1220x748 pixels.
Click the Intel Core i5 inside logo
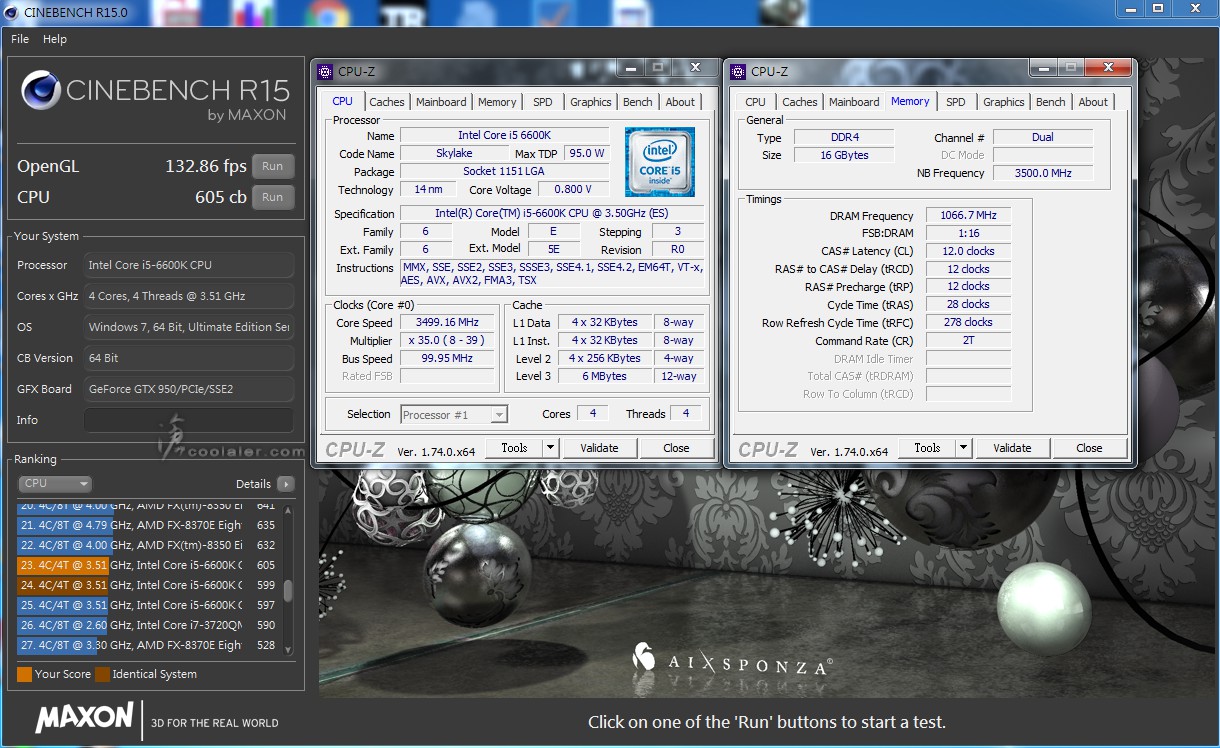(659, 162)
